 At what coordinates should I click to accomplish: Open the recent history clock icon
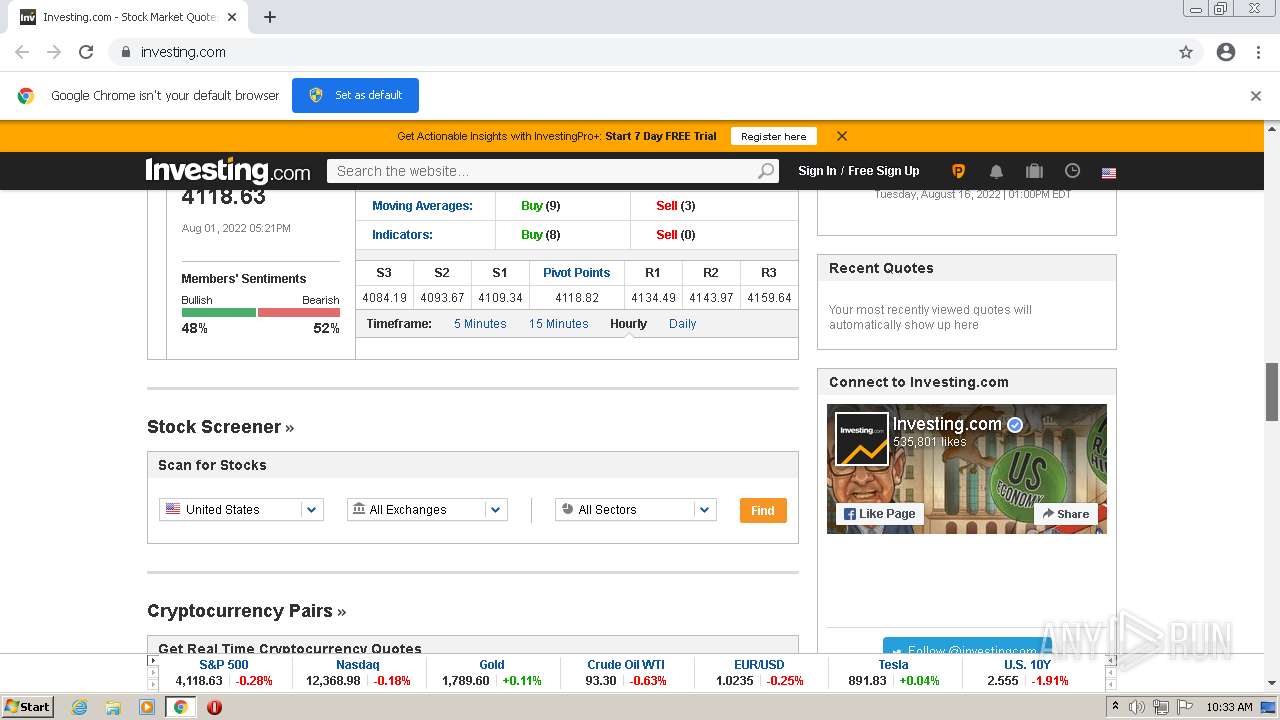(x=1072, y=171)
